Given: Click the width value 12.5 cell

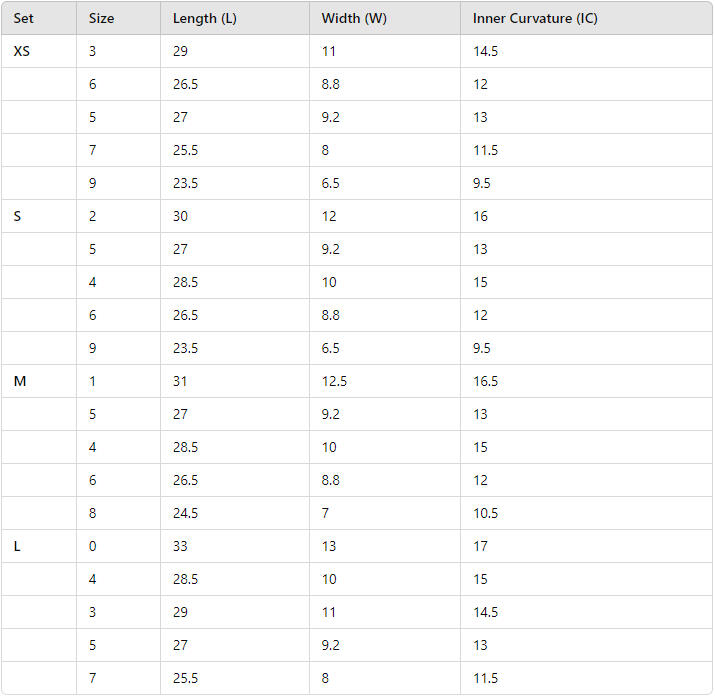Looking at the screenshot, I should [335, 381].
